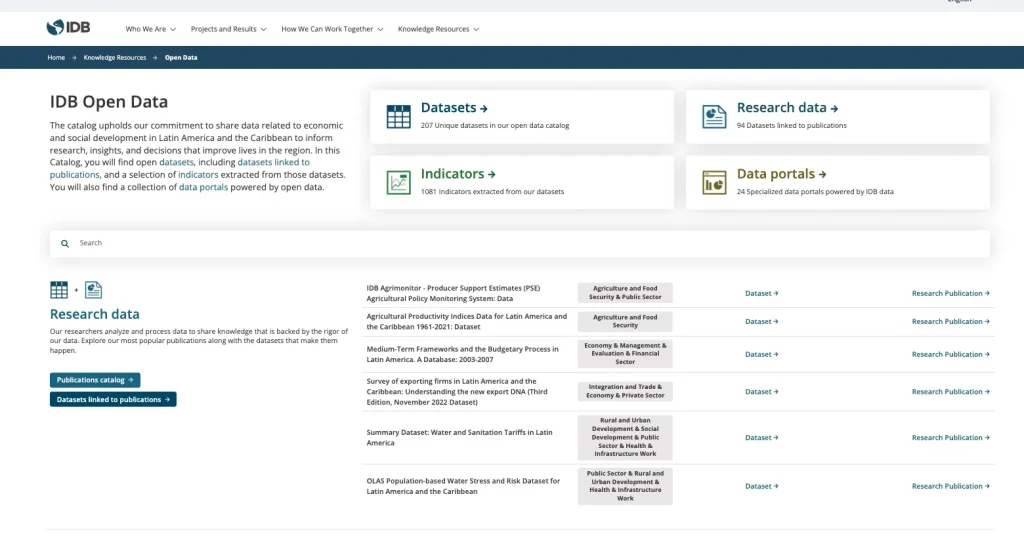This screenshot has width=1024, height=551.
Task: Follow the inline 'indicators' link
Action: click(198, 174)
